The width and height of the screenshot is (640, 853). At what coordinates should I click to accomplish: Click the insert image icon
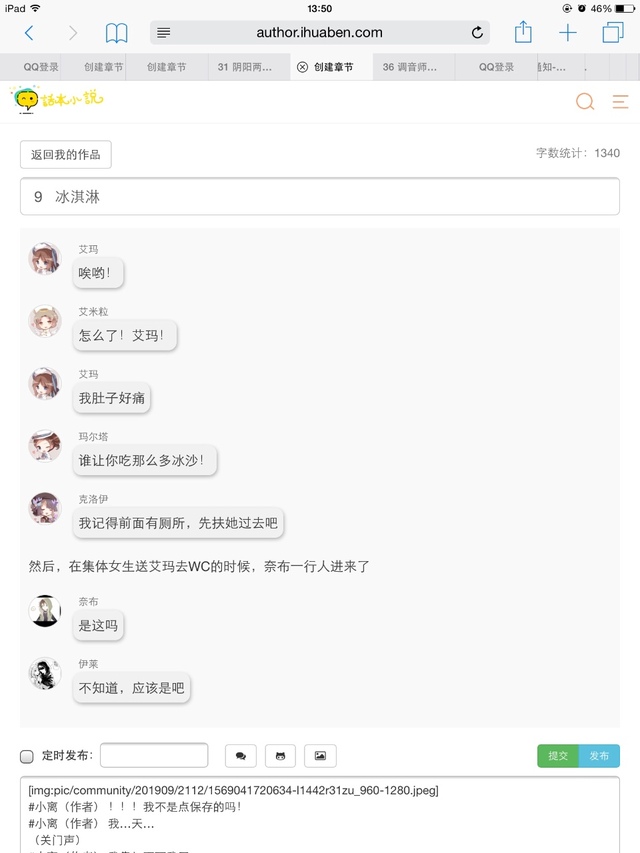(320, 756)
